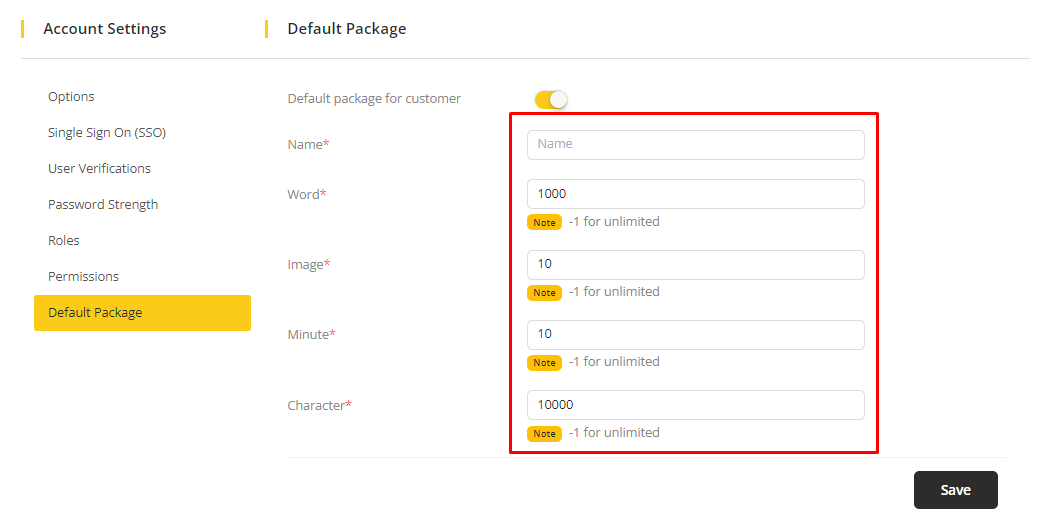1037x532 pixels.
Task: Open the Options settings section
Action: pyautogui.click(x=71, y=97)
